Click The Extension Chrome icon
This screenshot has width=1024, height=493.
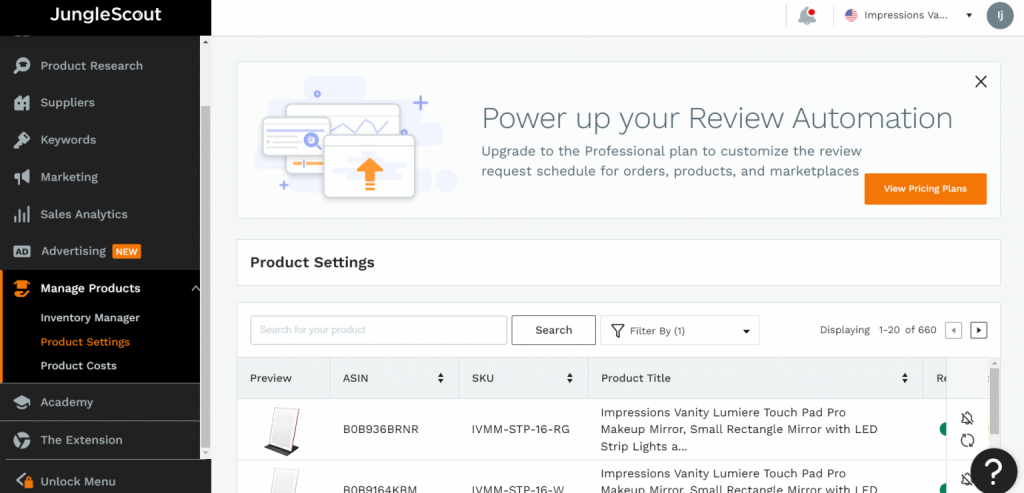pos(22,439)
